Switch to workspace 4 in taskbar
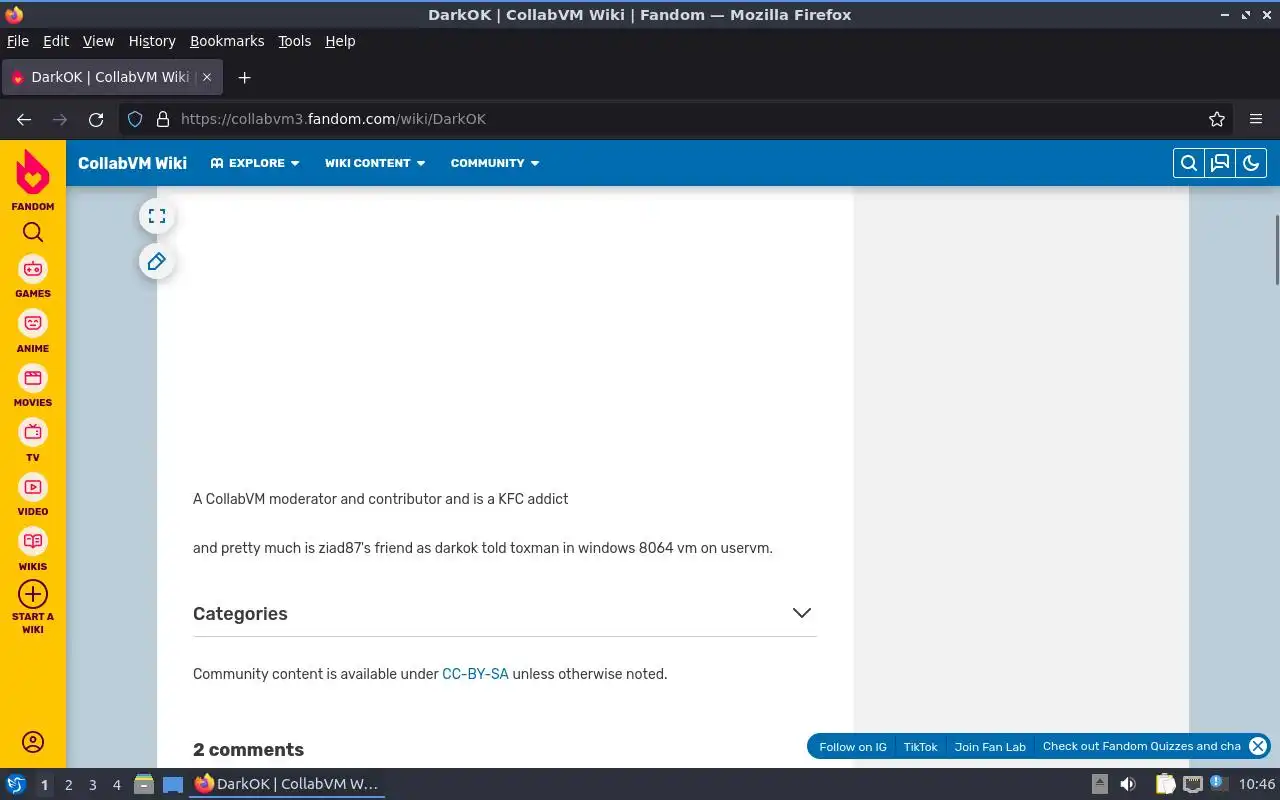The height and width of the screenshot is (800, 1280). (116, 785)
